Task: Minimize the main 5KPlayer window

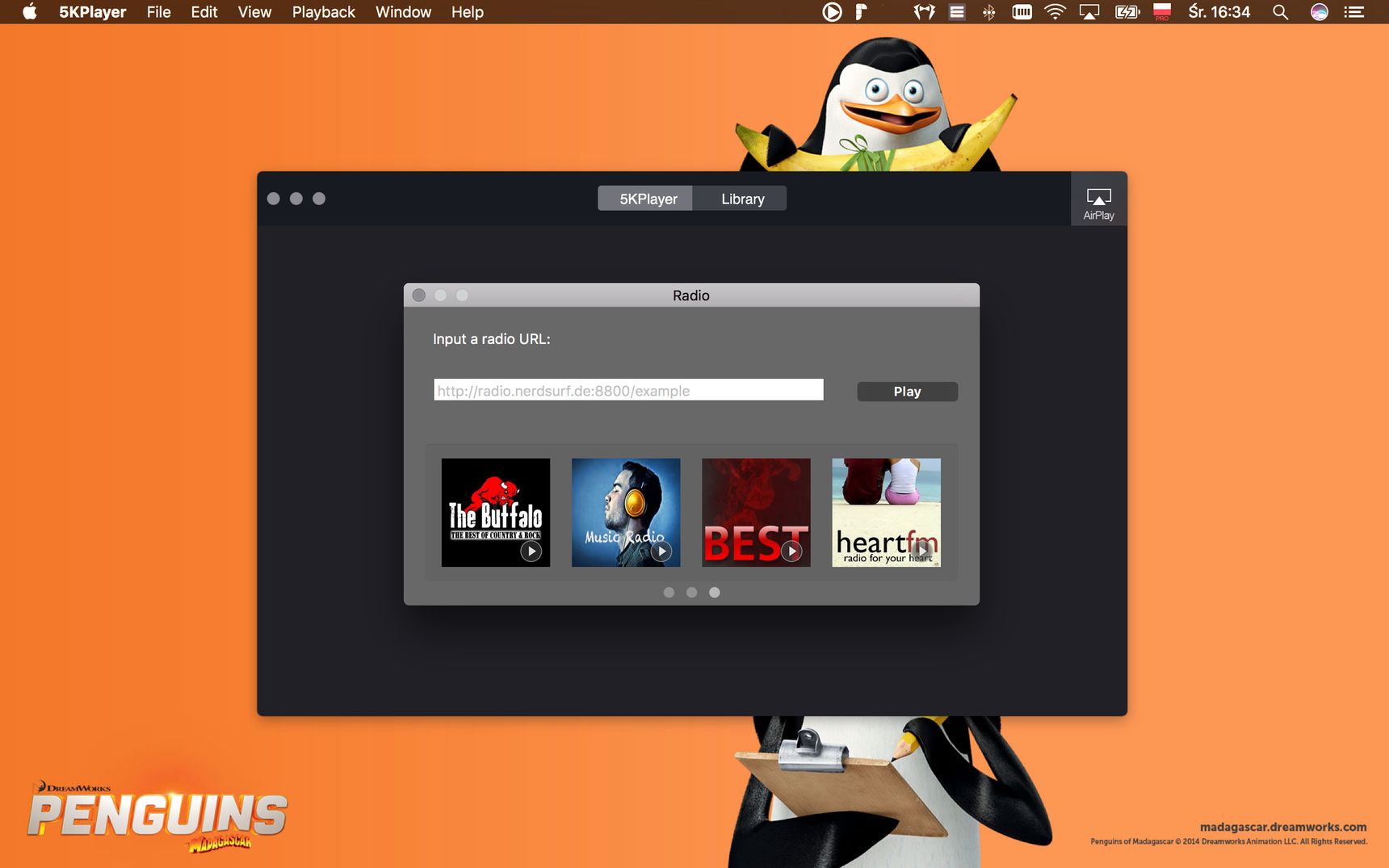Action: pyautogui.click(x=296, y=199)
